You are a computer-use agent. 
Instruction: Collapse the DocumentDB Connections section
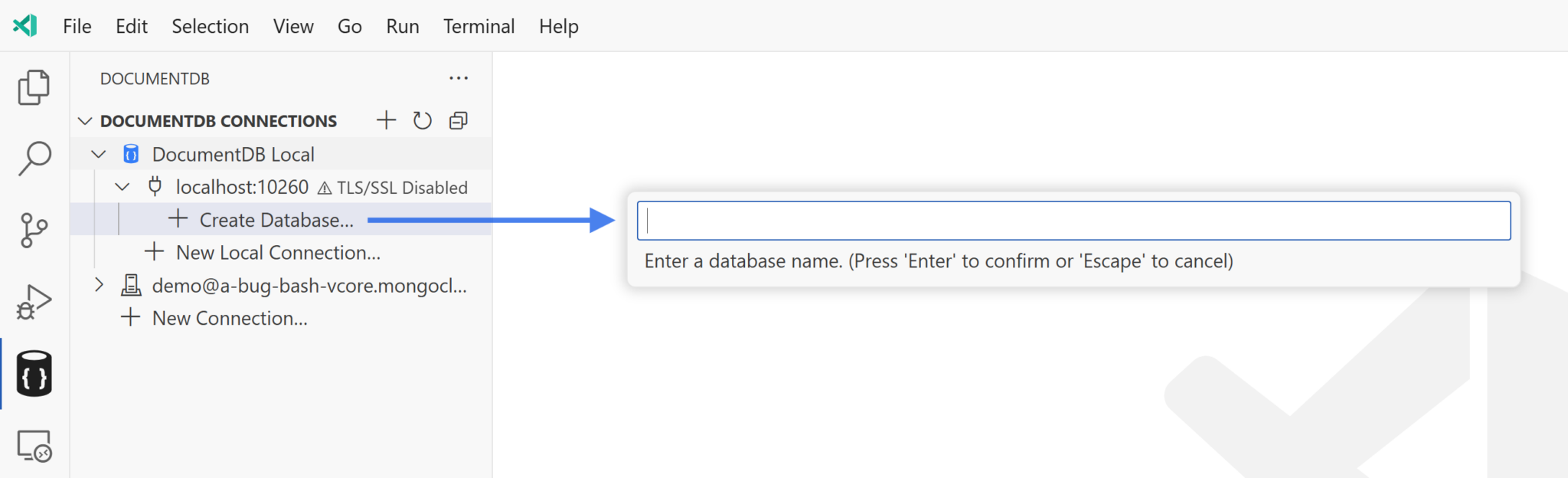[x=85, y=121]
